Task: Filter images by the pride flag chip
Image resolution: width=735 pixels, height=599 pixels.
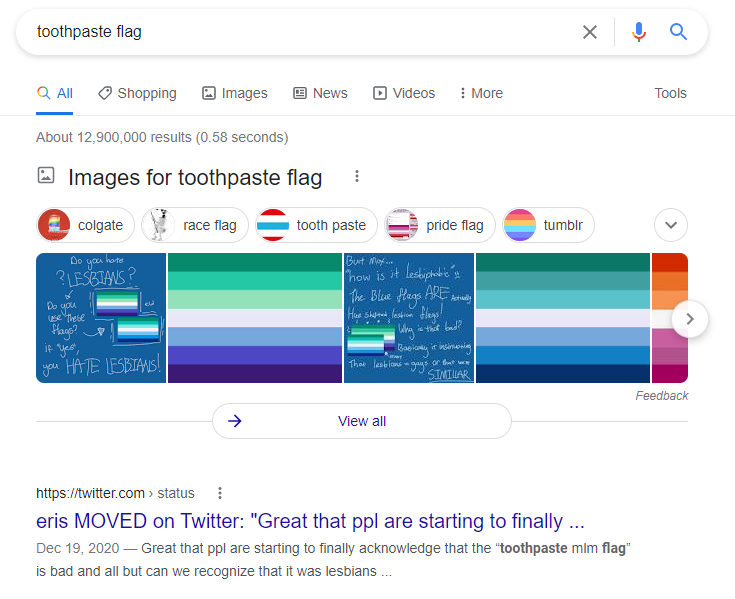Action: (440, 225)
